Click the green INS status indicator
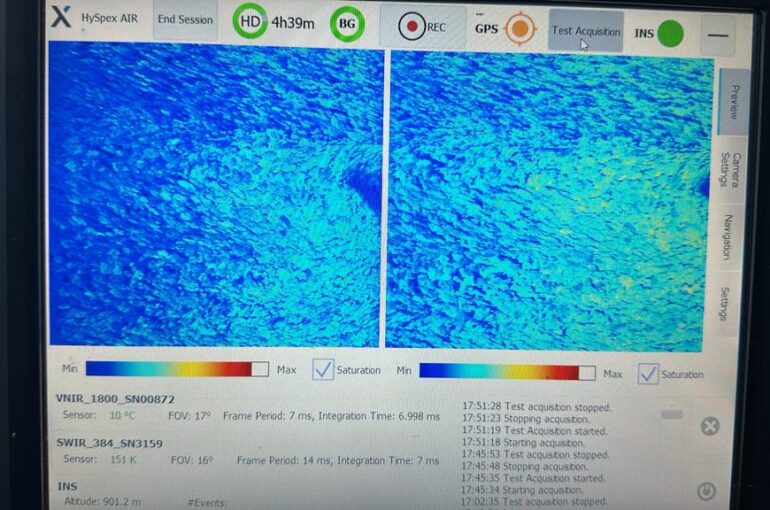Image resolution: width=770 pixels, height=510 pixels. point(670,34)
